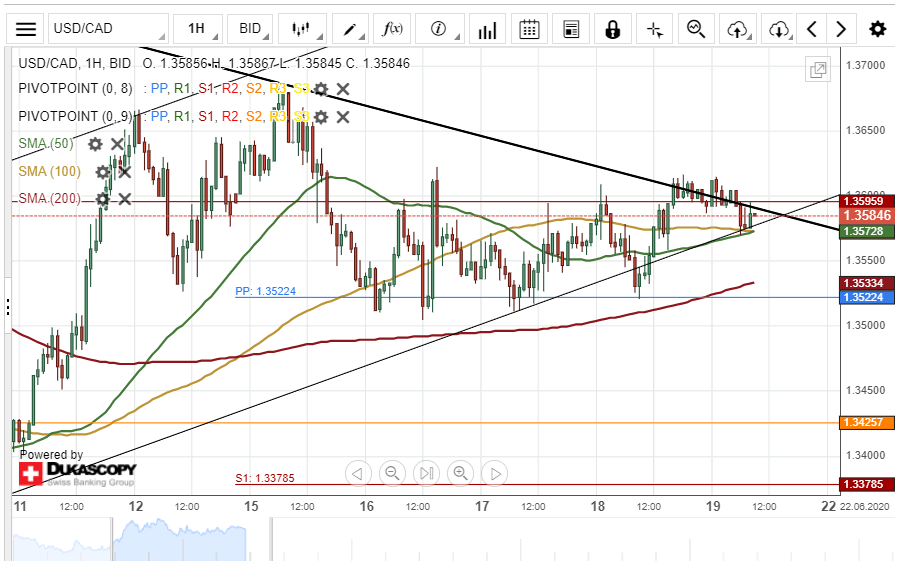Toggle the crosshair cursor tool
Image resolution: width=902 pixels, height=569 pixels.
coord(654,29)
